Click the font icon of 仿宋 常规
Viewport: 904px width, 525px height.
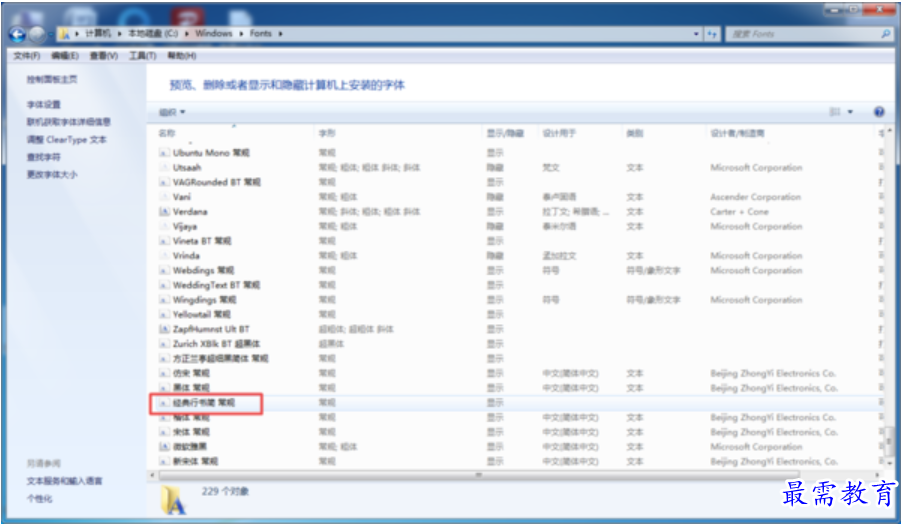(x=164, y=373)
